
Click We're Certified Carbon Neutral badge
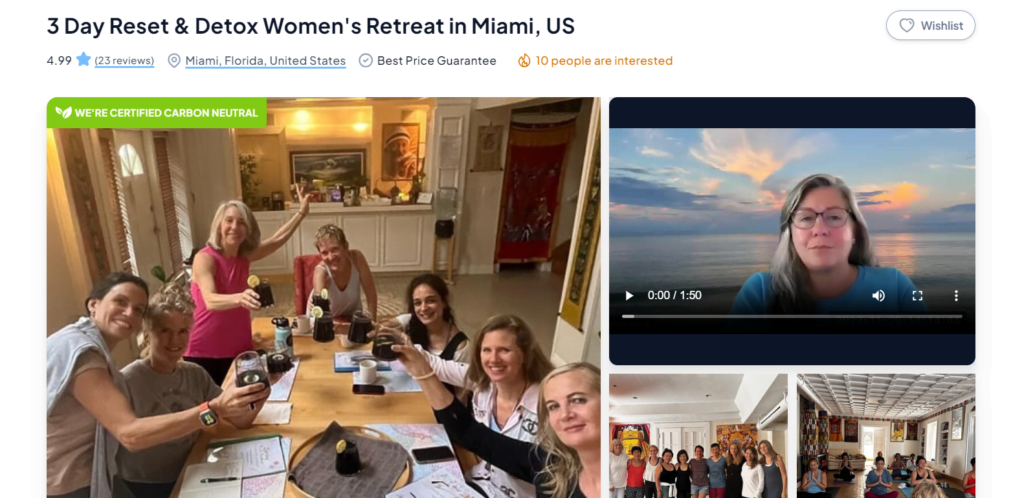157,112
